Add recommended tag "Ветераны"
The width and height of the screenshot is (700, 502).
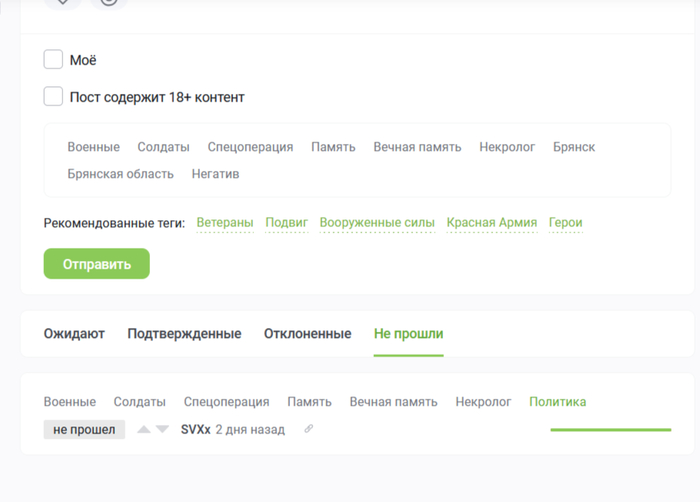[225, 223]
